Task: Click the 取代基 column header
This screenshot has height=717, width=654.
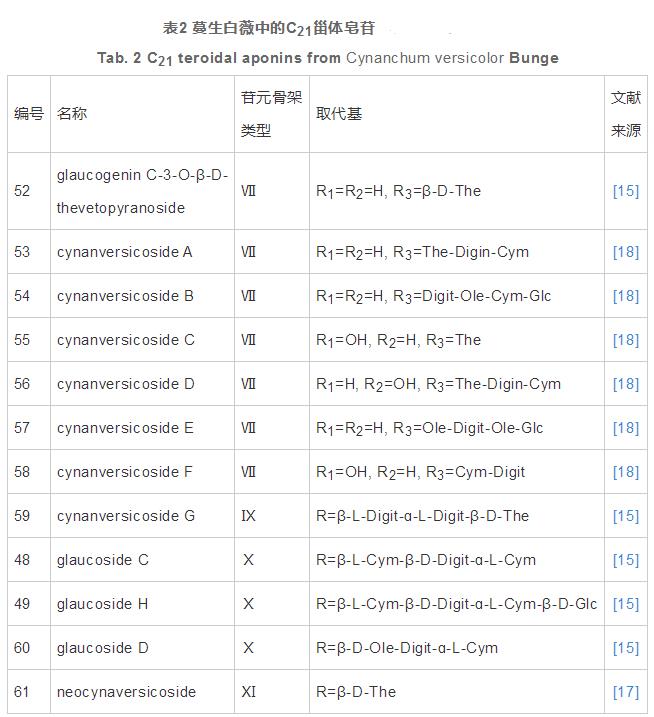Action: point(339,114)
